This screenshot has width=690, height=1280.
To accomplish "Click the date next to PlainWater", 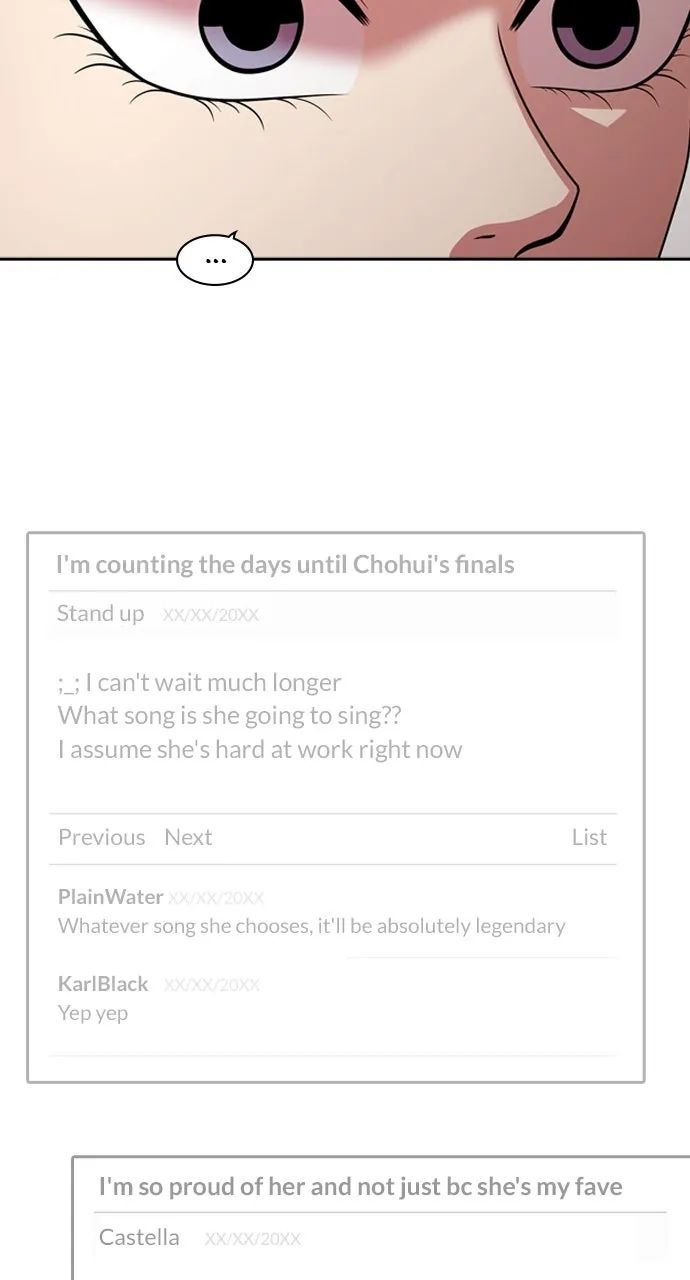I will click(216, 898).
